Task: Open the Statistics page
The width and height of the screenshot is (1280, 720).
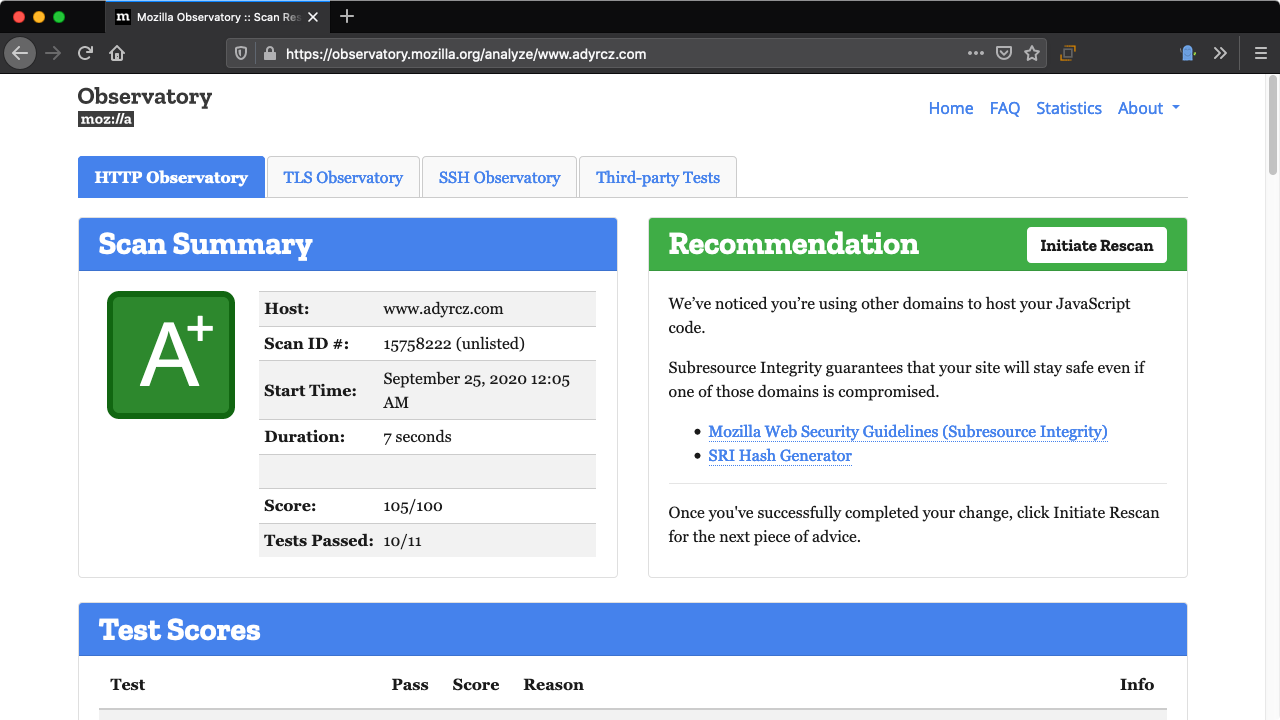Action: (x=1069, y=108)
